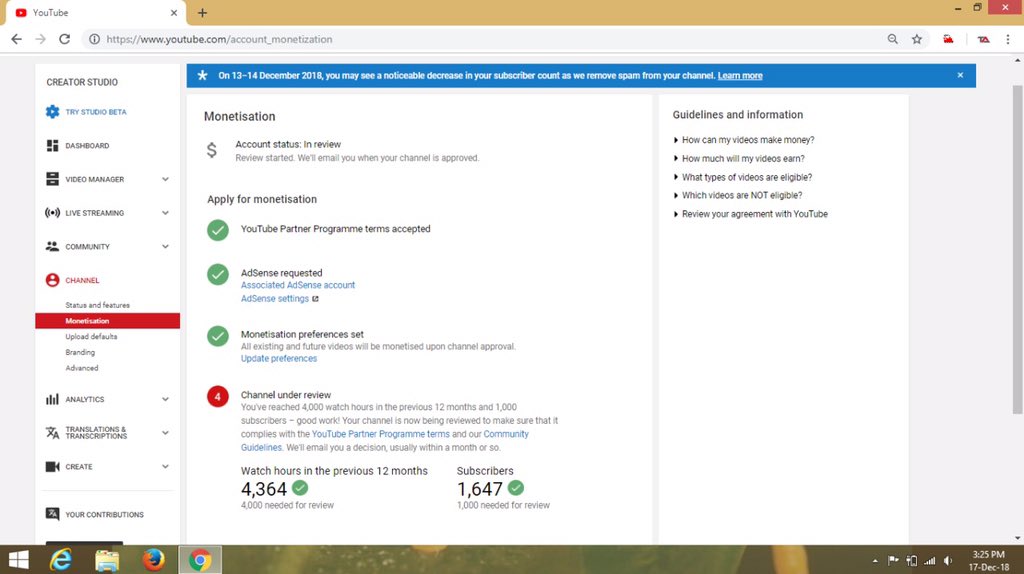Select the highlighted Monetisation menu item
The width and height of the screenshot is (1024, 574).
click(x=108, y=321)
